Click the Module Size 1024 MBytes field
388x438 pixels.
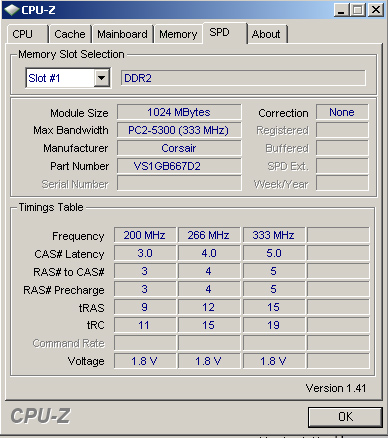(x=179, y=112)
